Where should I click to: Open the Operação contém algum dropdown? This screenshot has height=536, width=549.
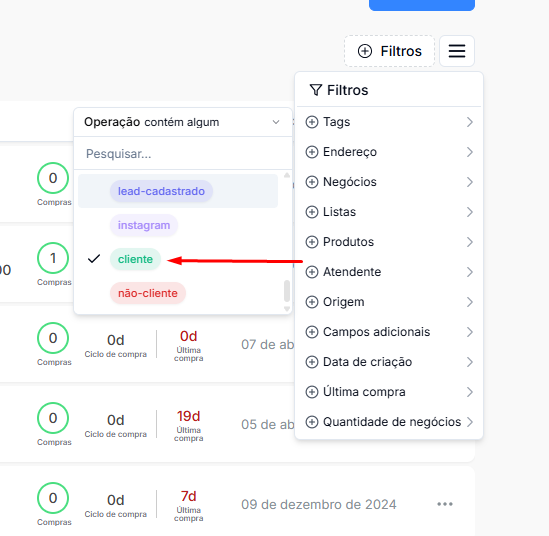[182, 122]
